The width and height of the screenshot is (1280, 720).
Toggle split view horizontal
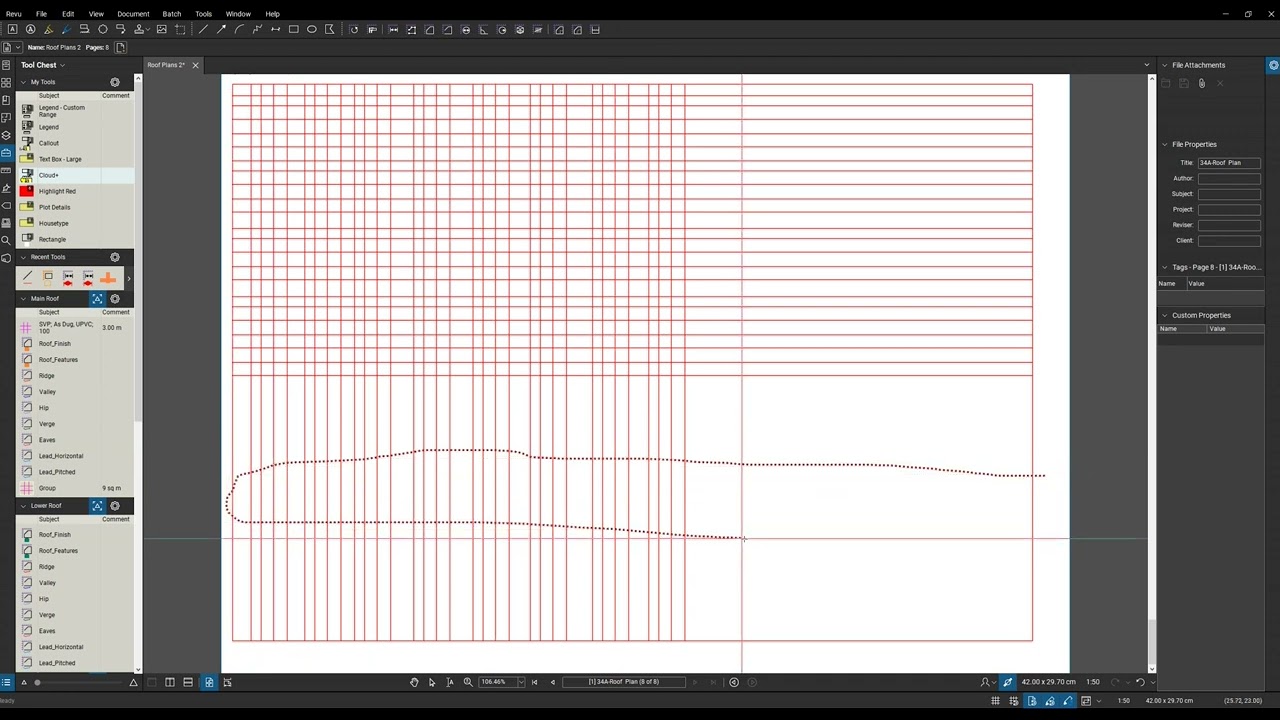coord(187,682)
